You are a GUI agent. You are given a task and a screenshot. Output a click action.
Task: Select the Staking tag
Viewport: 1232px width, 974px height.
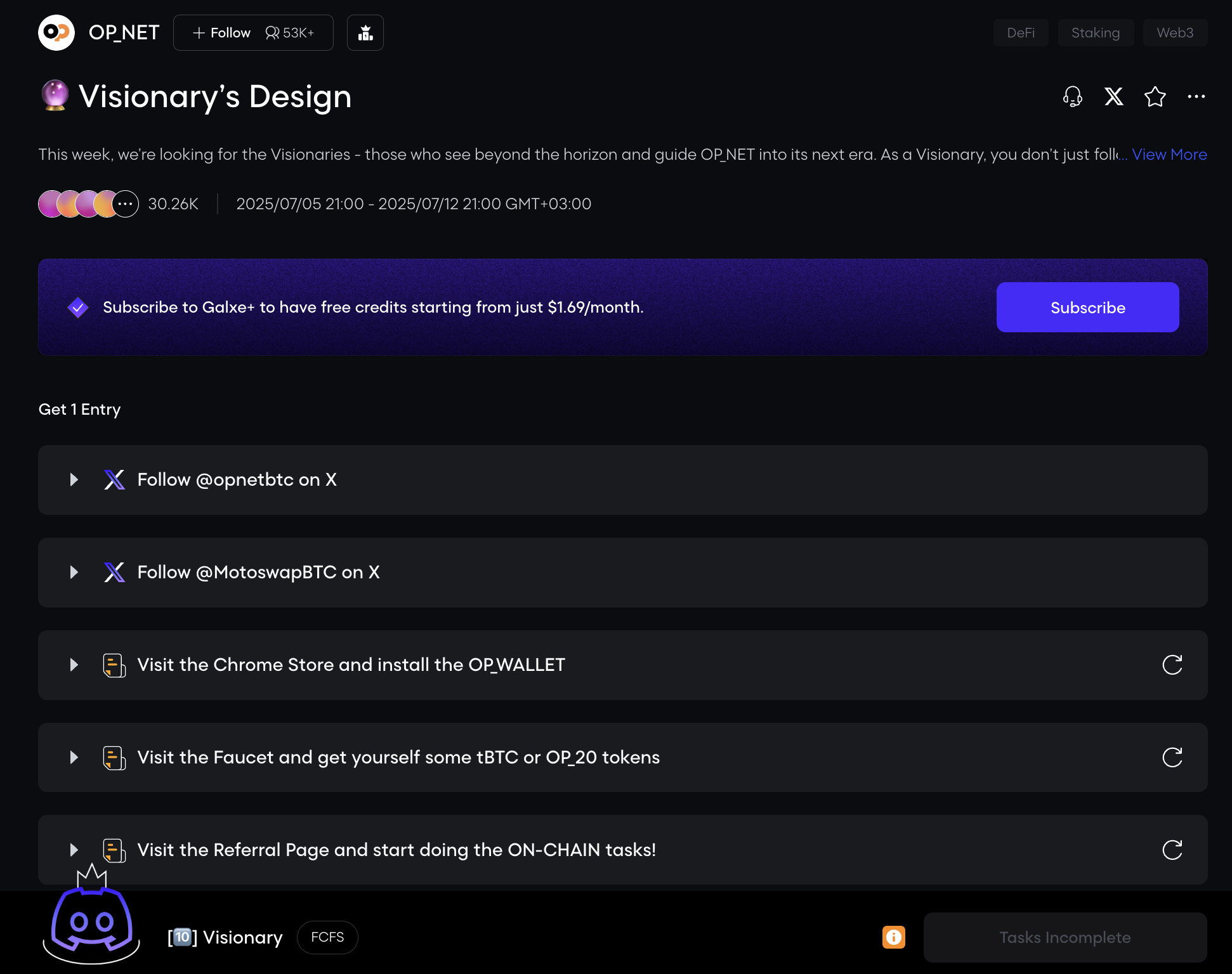pyautogui.click(x=1095, y=33)
